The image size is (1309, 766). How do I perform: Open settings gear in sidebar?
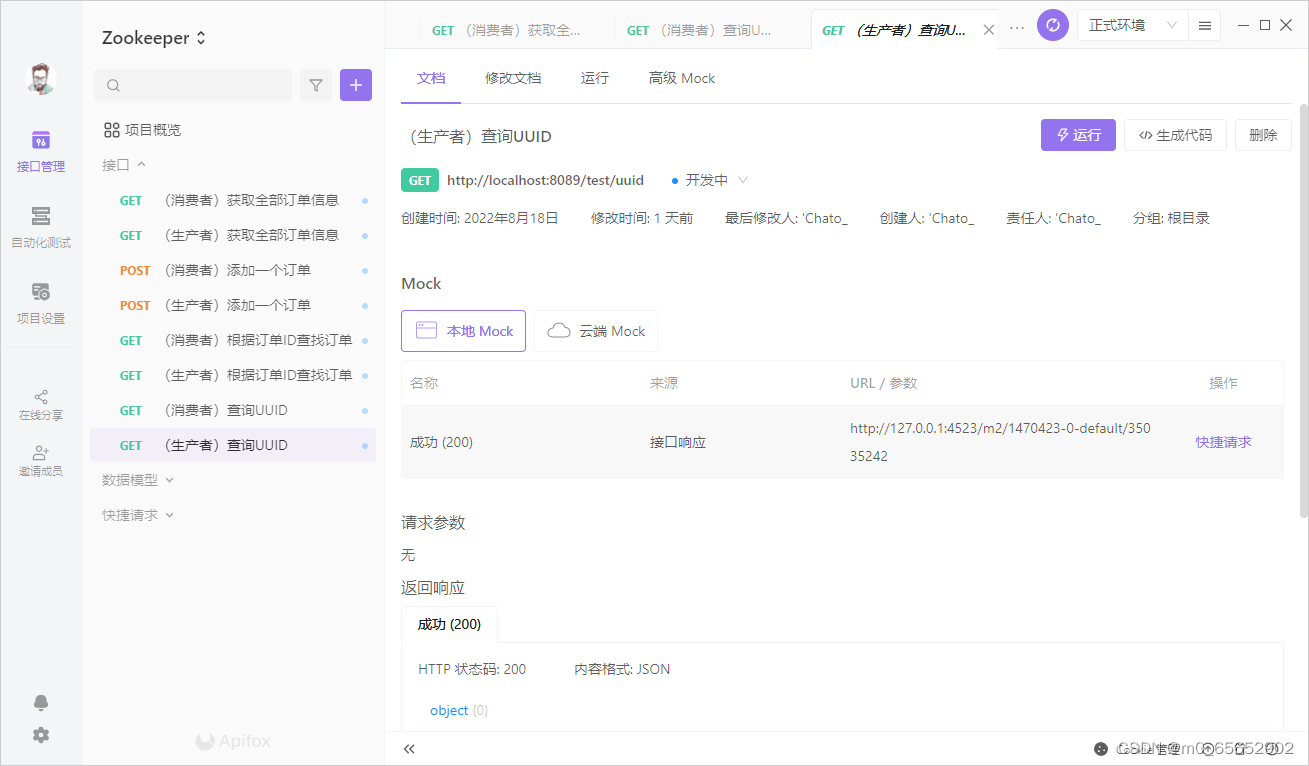[x=40, y=735]
